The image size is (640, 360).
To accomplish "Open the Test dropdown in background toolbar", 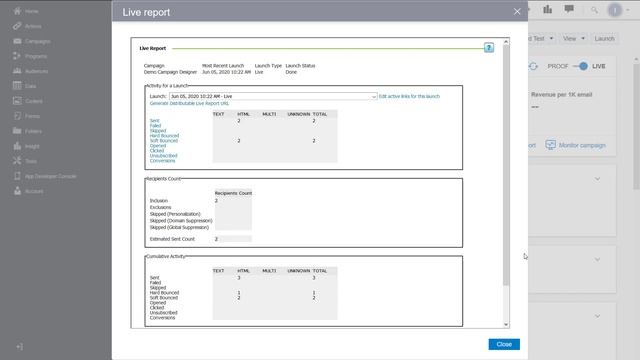I will (542, 38).
